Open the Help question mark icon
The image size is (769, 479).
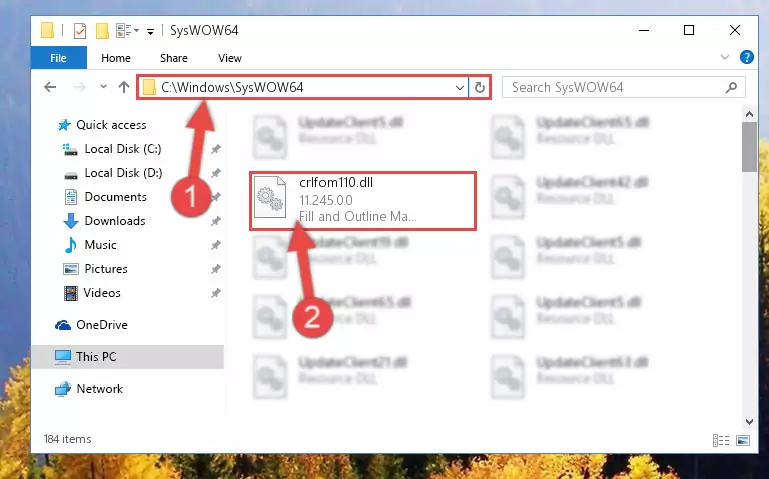point(746,57)
